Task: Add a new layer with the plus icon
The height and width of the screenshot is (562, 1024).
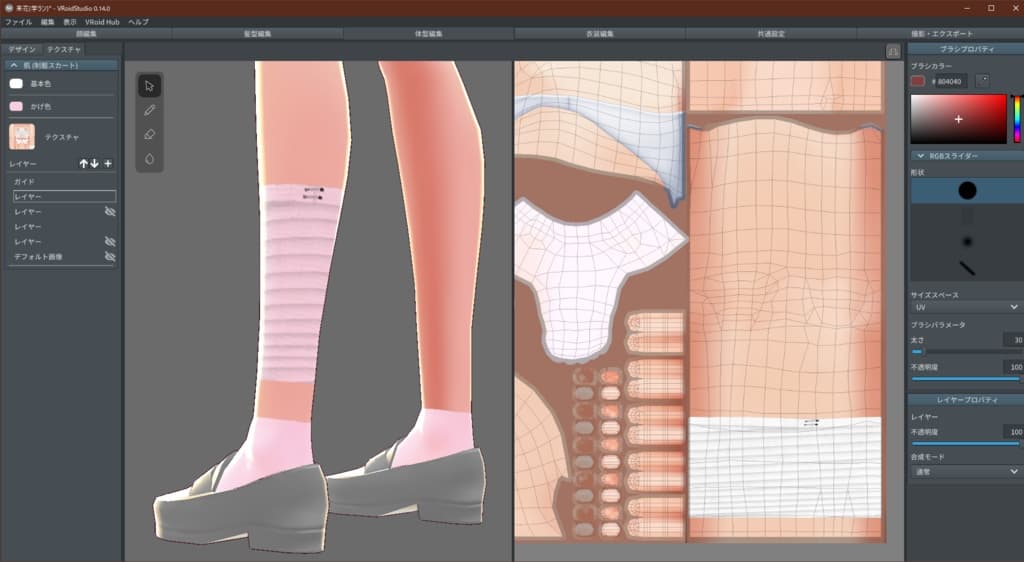Action: [108, 163]
